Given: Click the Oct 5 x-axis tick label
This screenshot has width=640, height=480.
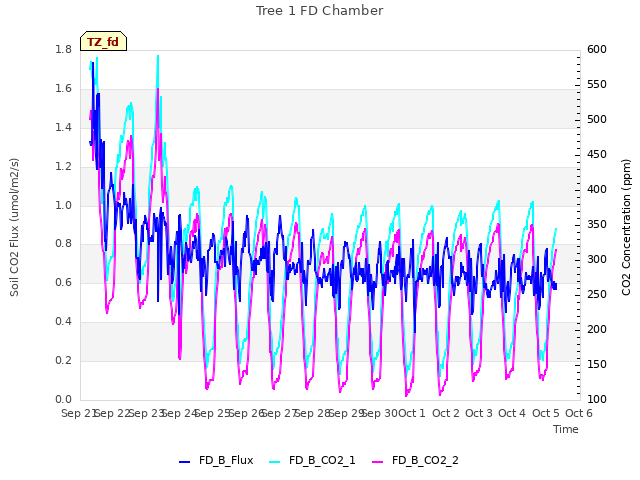Looking at the screenshot, I should (546, 413).
